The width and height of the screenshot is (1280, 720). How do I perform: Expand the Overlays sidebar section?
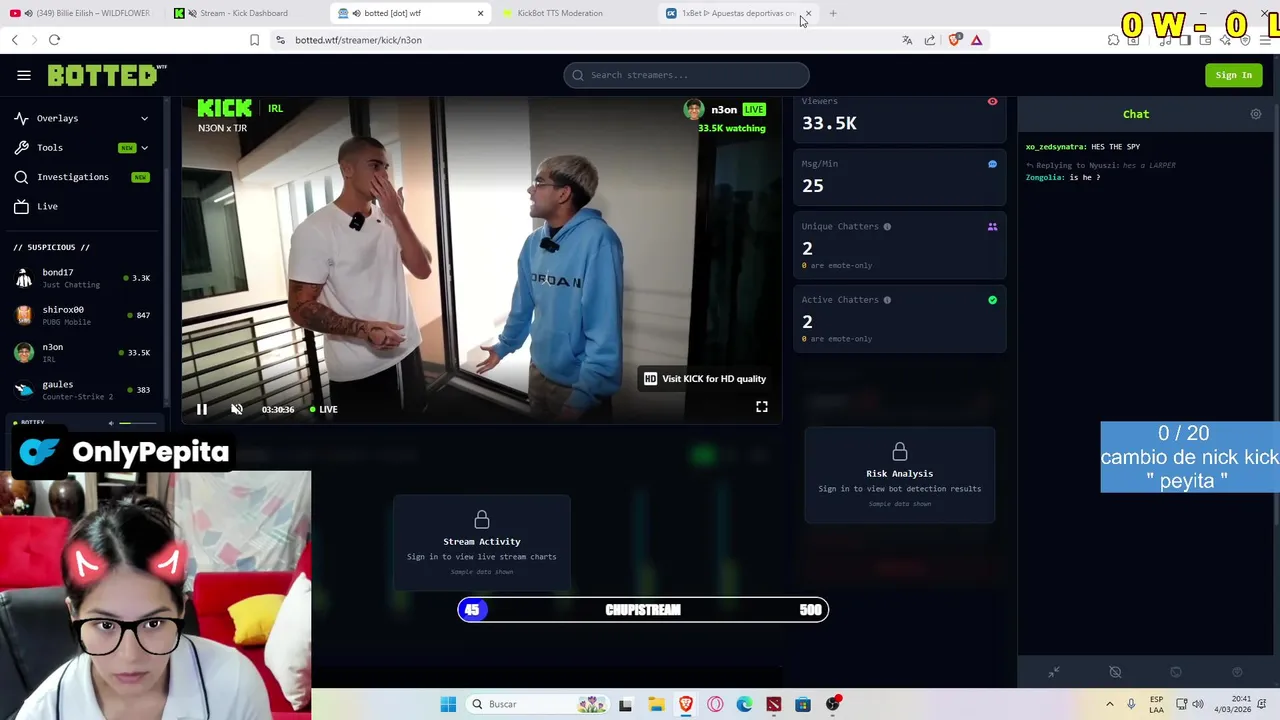tap(82, 118)
